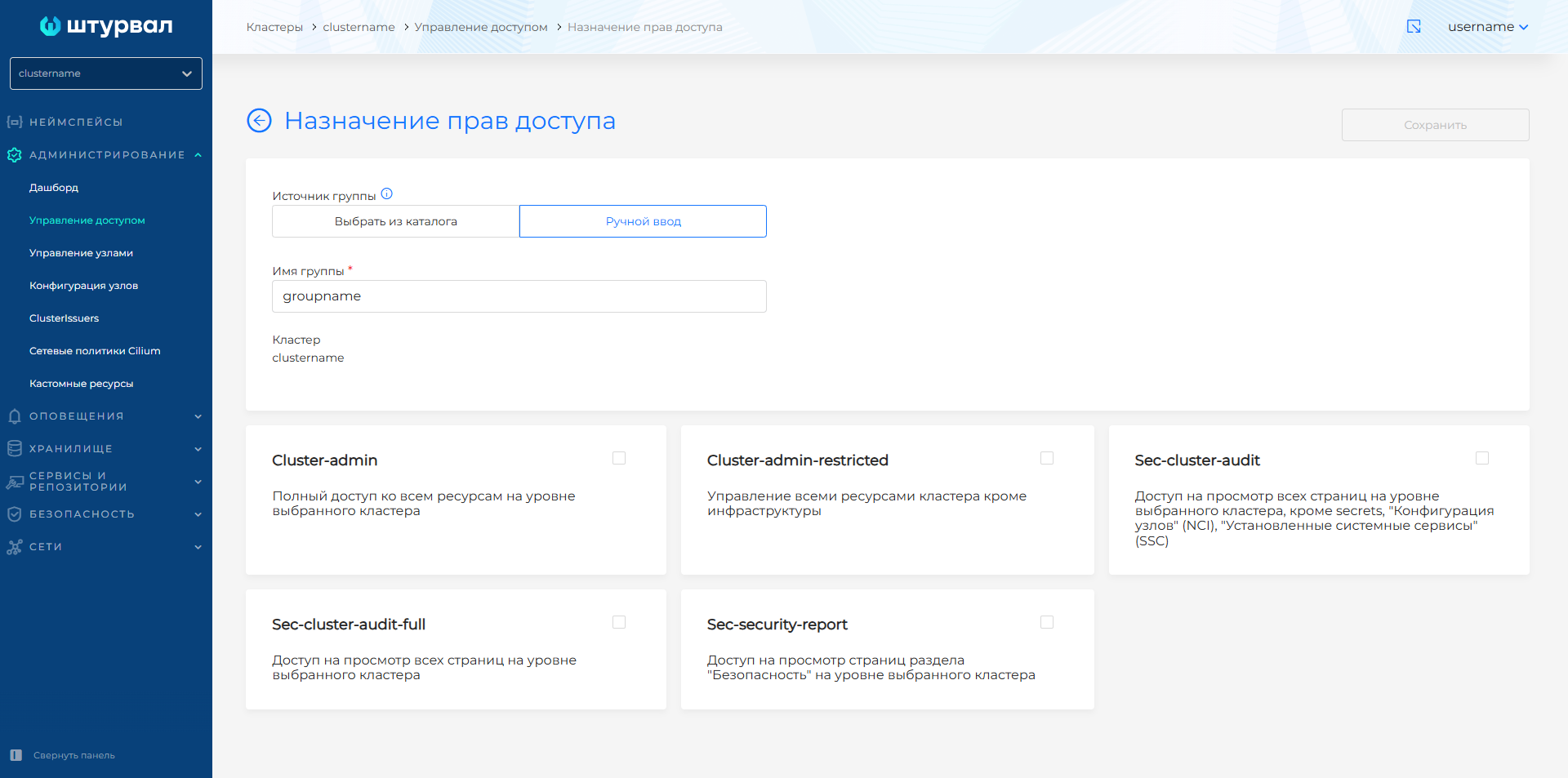The height and width of the screenshot is (778, 1568).
Task: Click the Неймспейсы sidebar icon
Action: pyautogui.click(x=14, y=122)
